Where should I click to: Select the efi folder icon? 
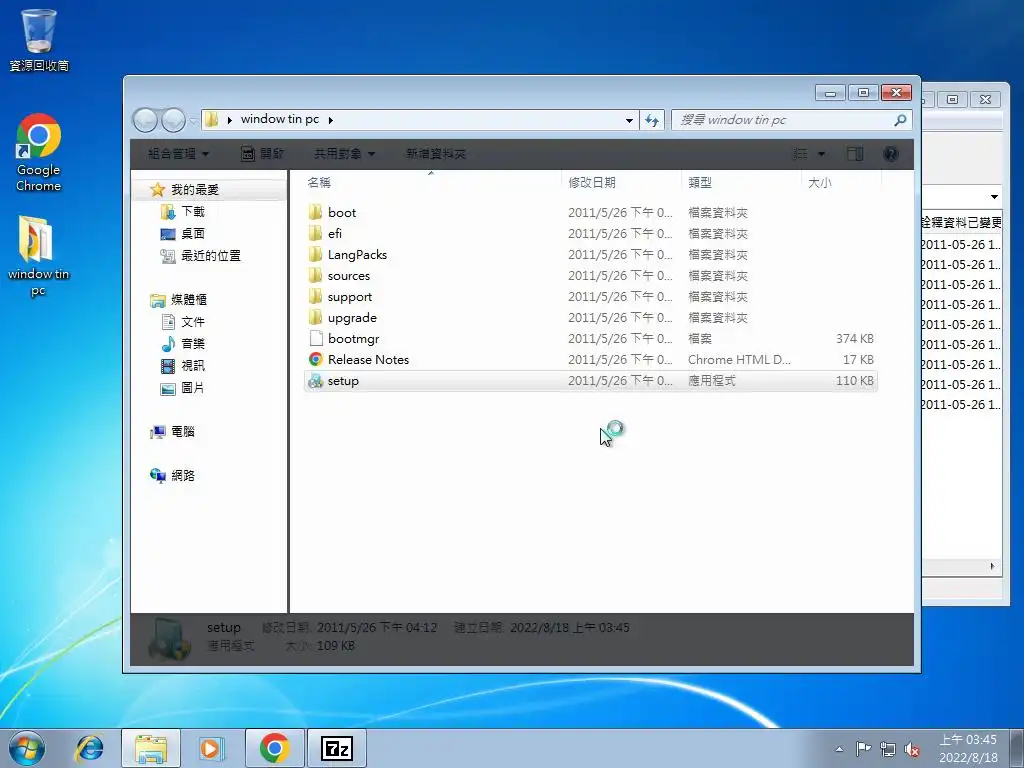click(315, 233)
